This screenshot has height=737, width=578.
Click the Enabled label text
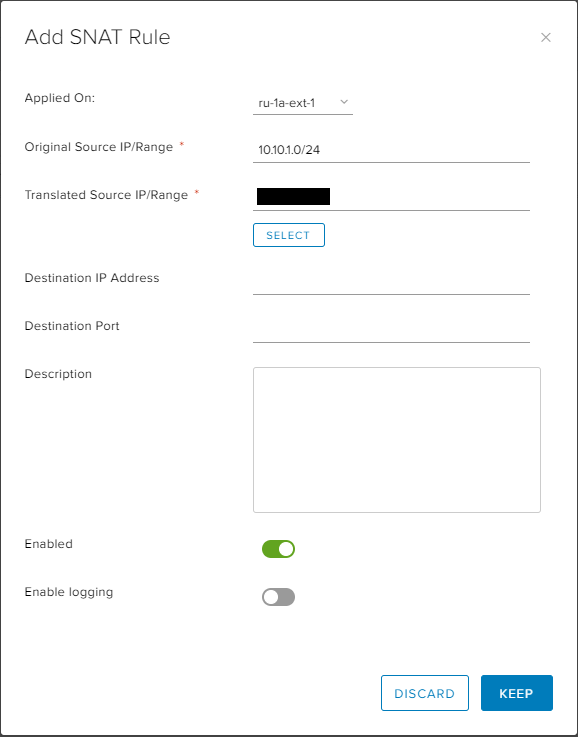[x=48, y=544]
